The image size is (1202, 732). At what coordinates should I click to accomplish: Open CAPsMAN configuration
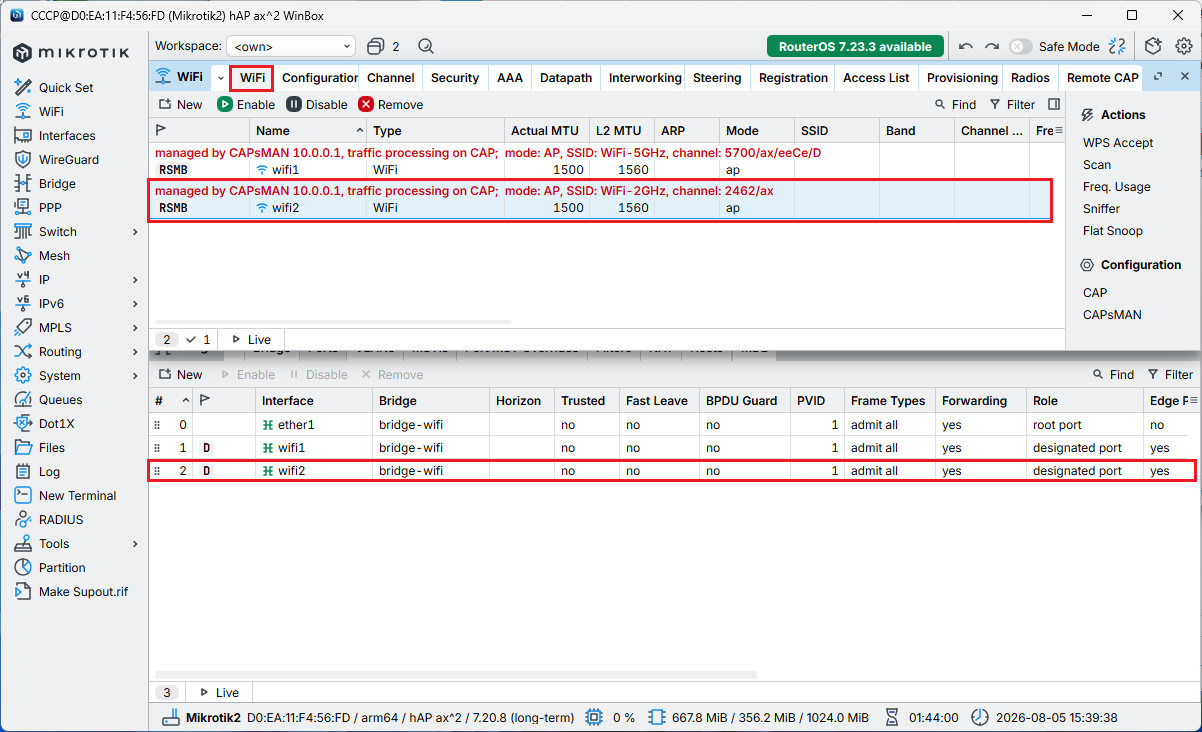1112,315
